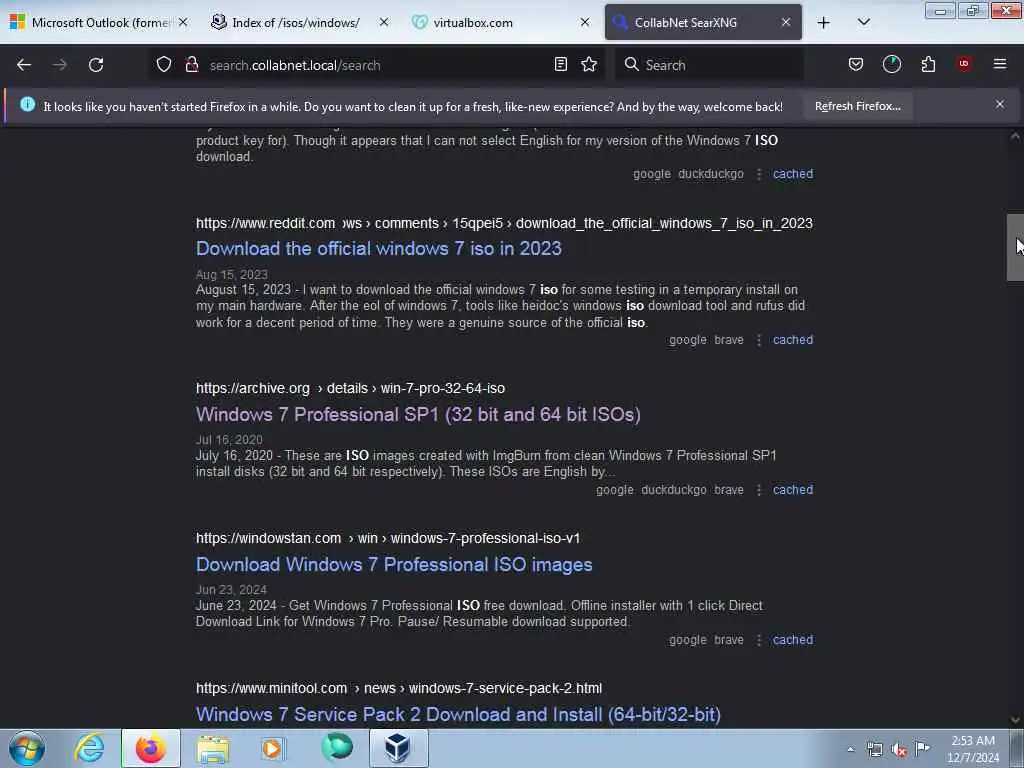
Task: Open site security padlock info
Action: tap(191, 65)
